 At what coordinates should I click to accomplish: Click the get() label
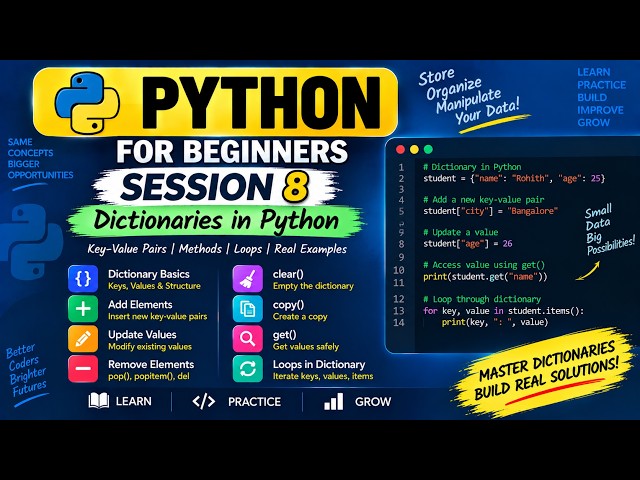(284, 335)
